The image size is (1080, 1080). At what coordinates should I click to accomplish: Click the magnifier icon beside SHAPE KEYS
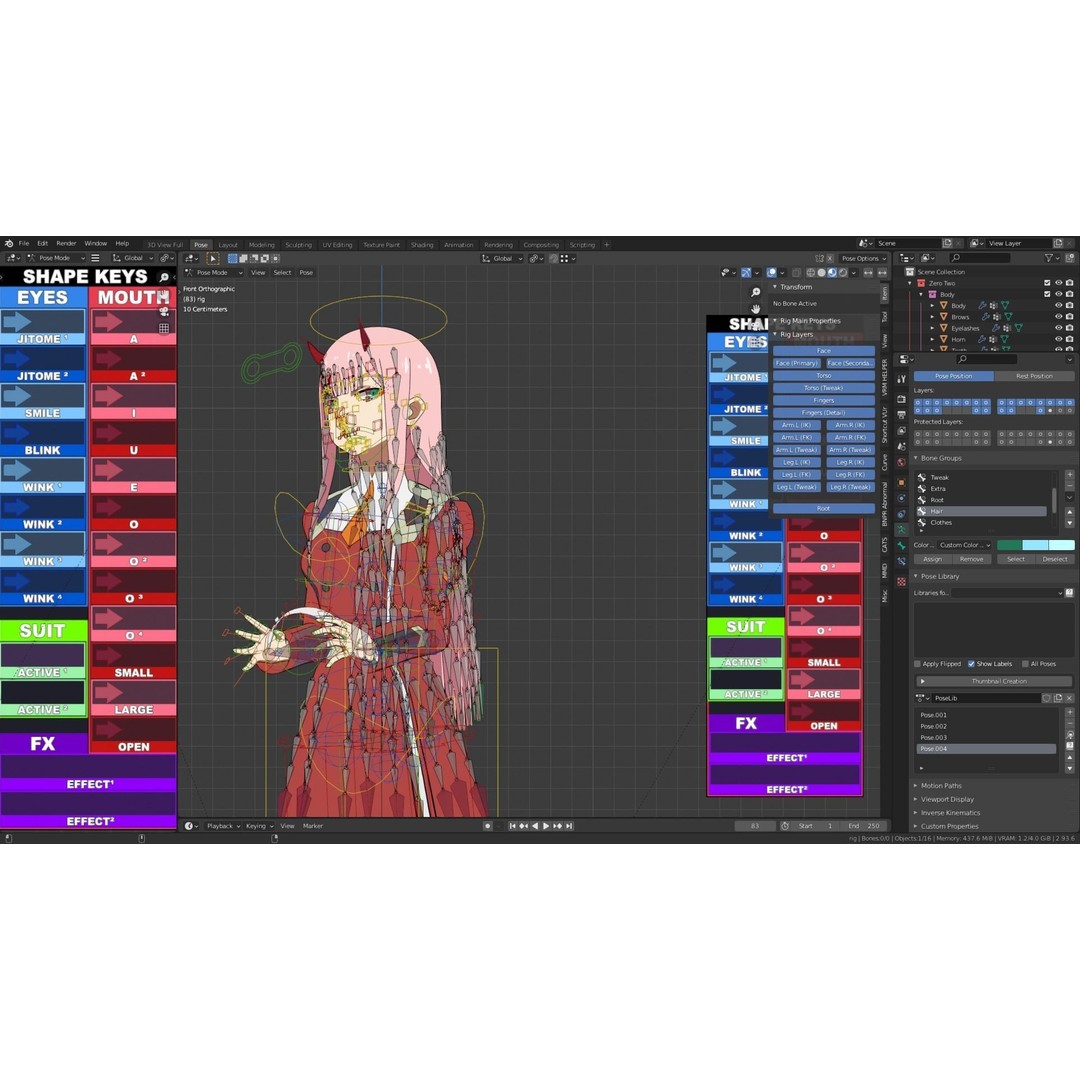164,277
